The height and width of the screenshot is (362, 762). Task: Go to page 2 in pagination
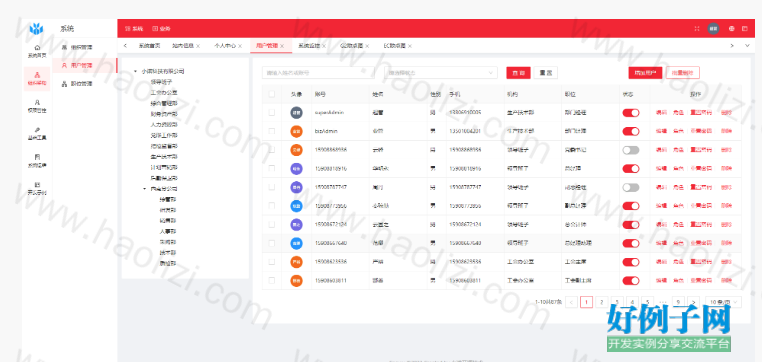coord(602,302)
